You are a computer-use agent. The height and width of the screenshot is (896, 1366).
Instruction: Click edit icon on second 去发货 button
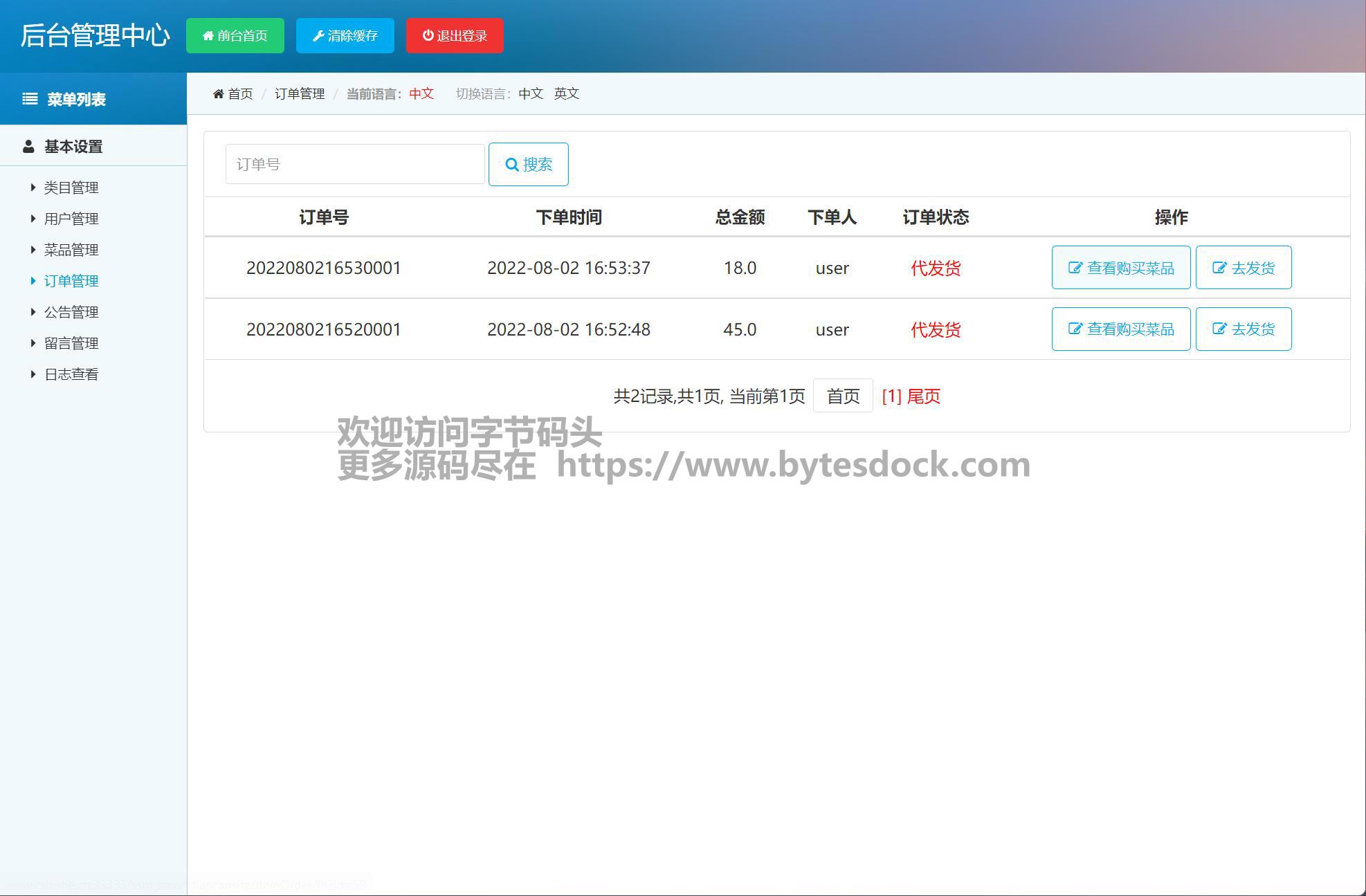click(x=1219, y=329)
